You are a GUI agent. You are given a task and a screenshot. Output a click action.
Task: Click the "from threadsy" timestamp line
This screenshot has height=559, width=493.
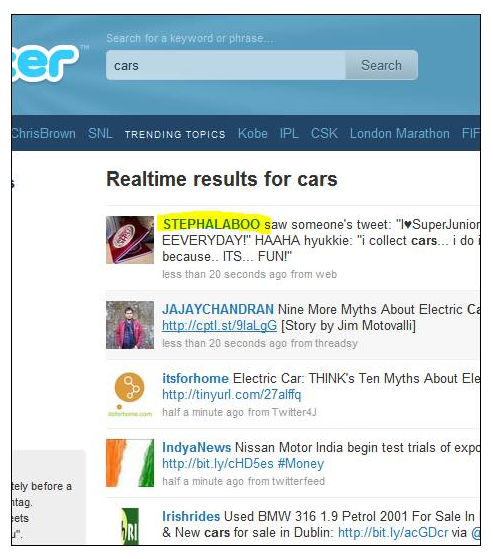[x=260, y=343]
